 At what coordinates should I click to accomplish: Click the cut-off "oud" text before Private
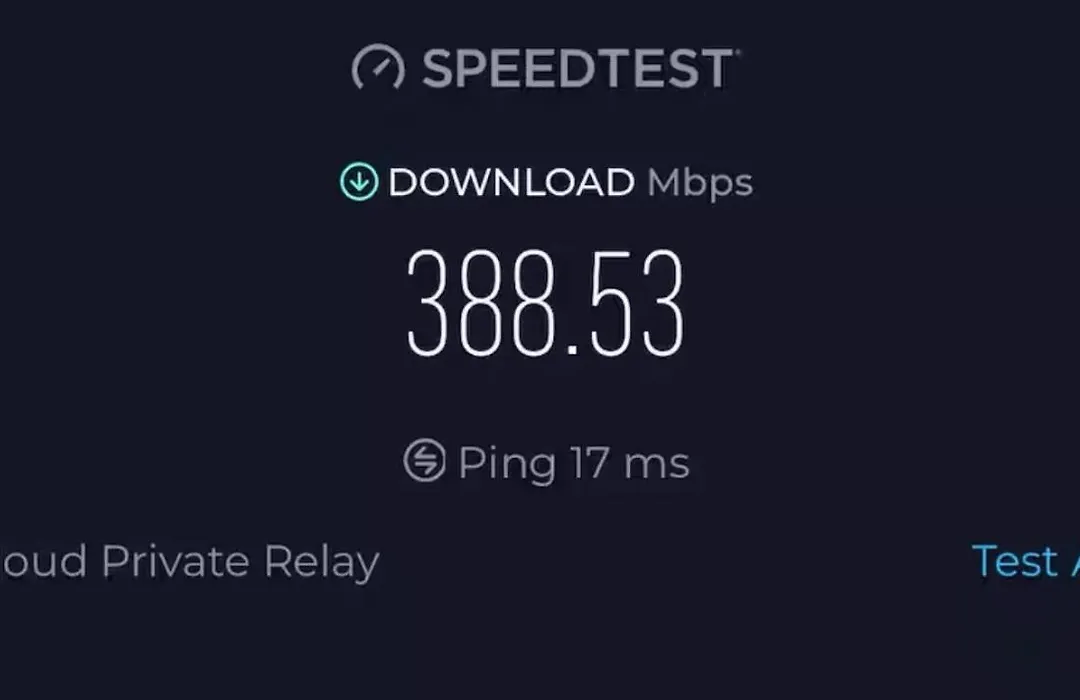pos(43,561)
